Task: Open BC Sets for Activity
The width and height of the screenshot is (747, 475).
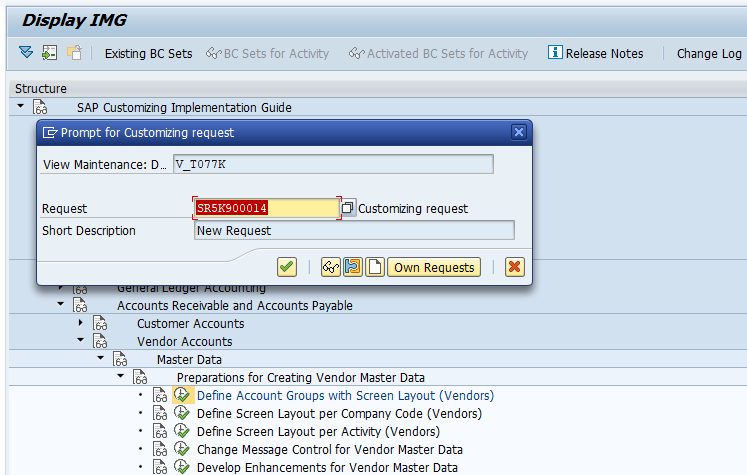Action: click(x=267, y=53)
